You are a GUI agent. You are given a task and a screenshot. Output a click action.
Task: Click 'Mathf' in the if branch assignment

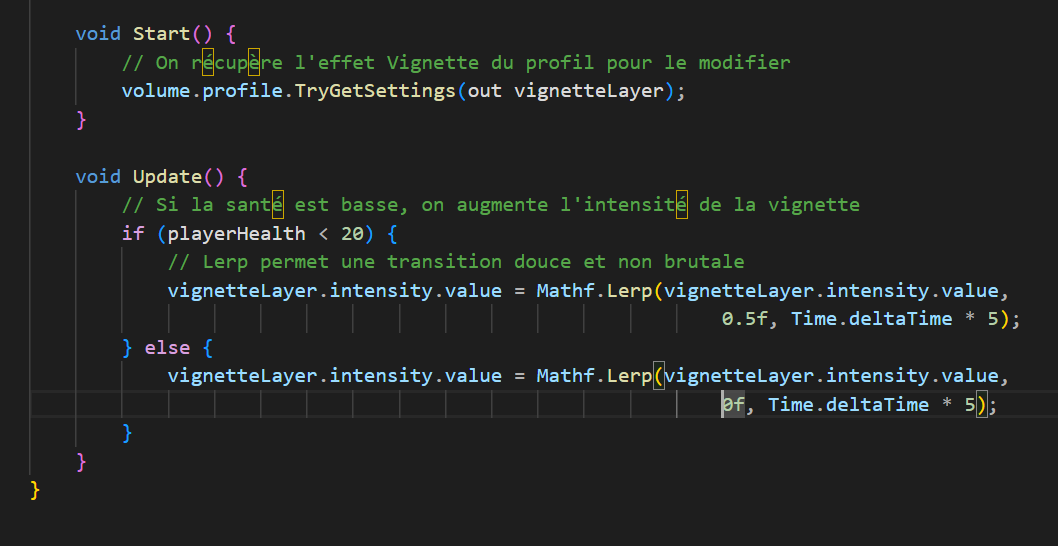click(x=565, y=291)
